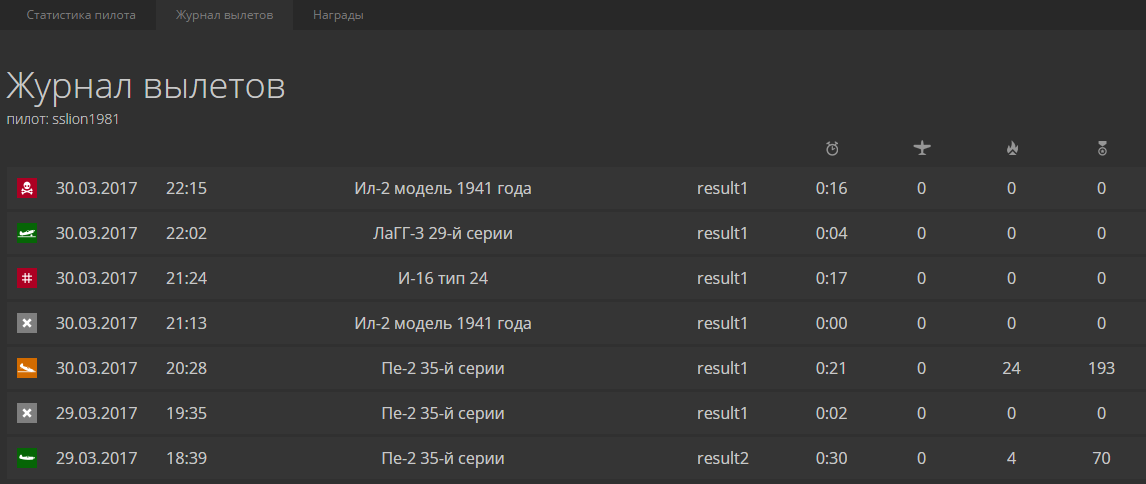Click the alarm clock column header icon
Screen dimensions: 1146x484
832,148
